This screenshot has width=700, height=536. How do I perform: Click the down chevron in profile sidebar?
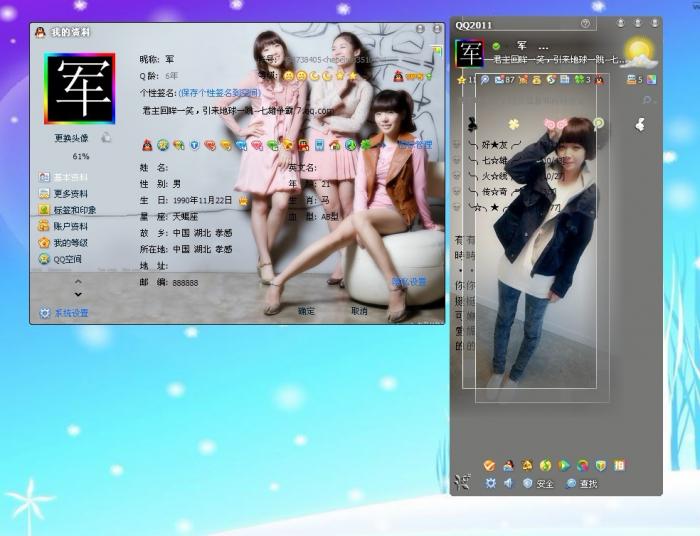tap(78, 294)
